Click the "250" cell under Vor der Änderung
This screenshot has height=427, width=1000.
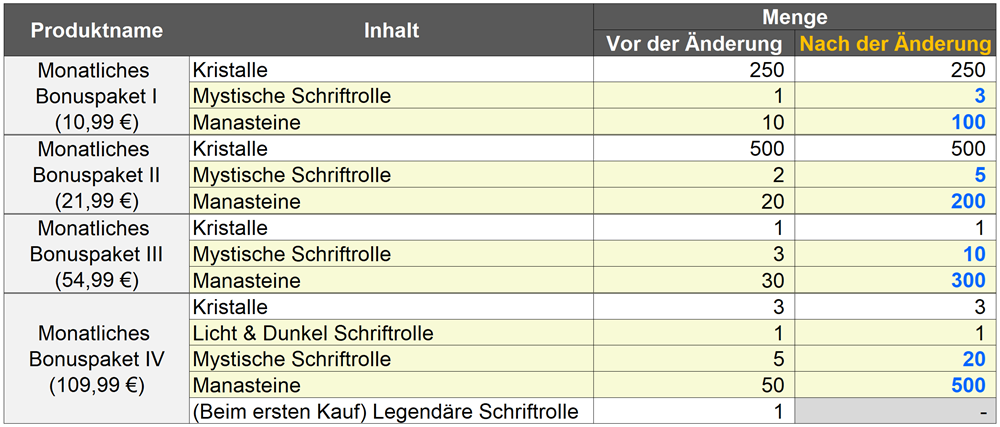[766, 70]
